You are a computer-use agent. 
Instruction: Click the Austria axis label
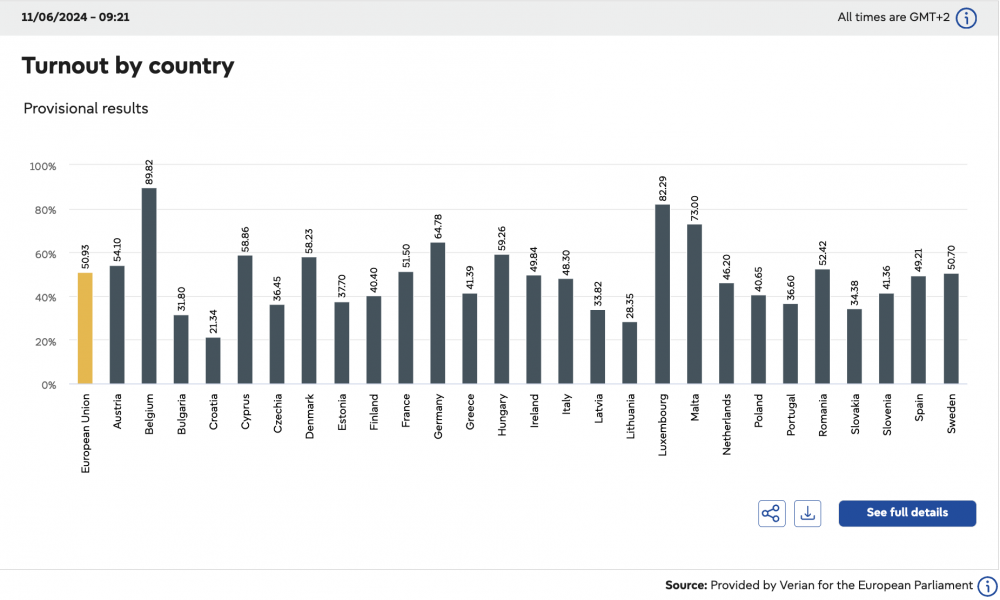pyautogui.click(x=117, y=411)
